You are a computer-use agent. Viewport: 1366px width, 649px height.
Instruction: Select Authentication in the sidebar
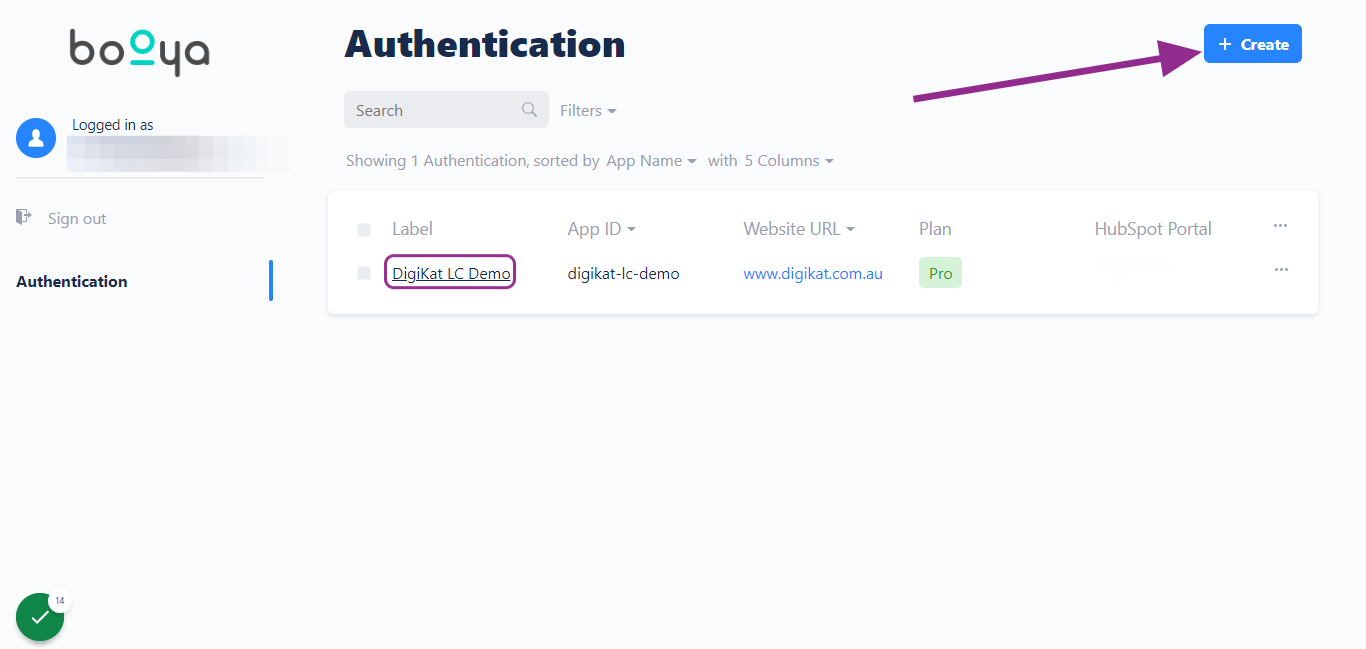[x=72, y=281]
